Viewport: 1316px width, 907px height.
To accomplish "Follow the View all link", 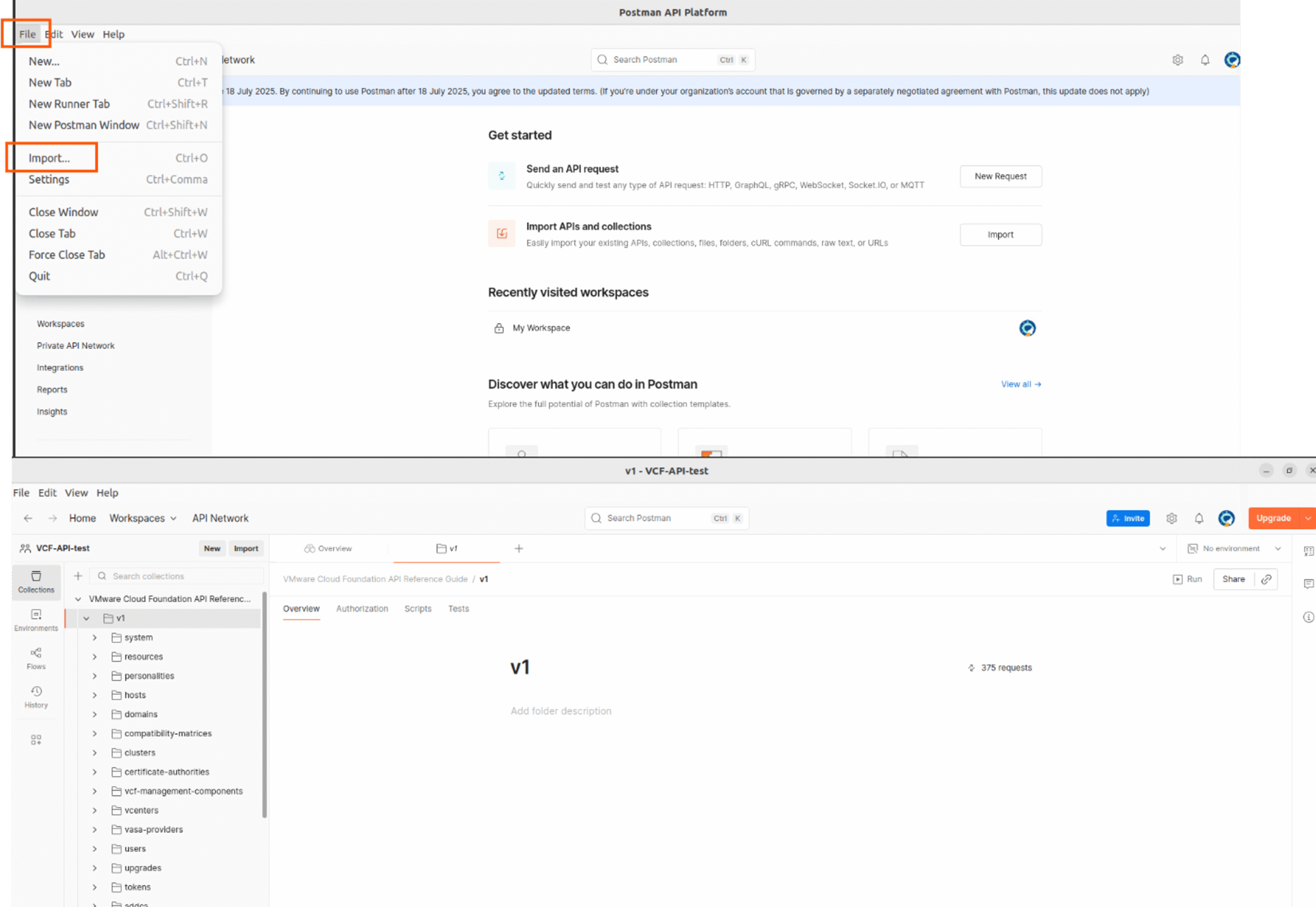I will click(1020, 384).
